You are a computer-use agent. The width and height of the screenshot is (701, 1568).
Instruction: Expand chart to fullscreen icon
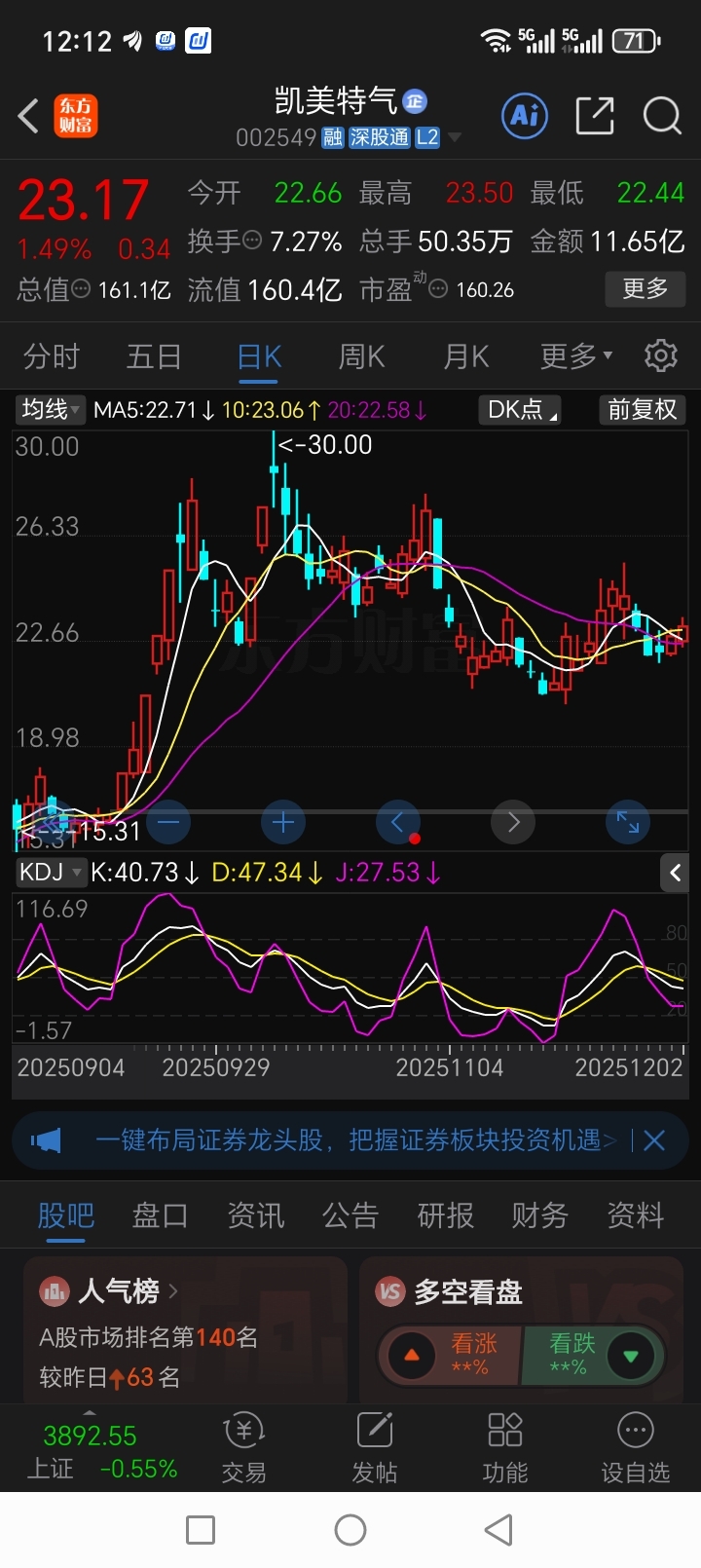(x=628, y=823)
